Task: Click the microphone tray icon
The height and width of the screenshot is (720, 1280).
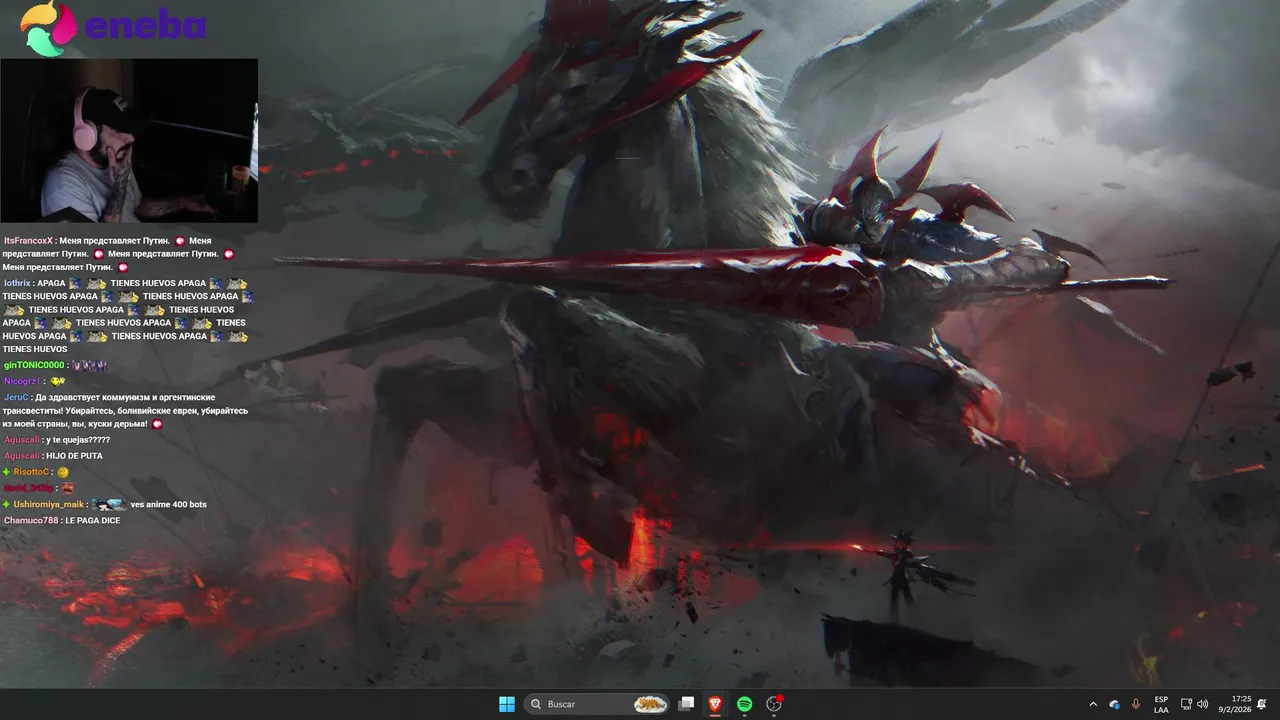Action: (x=1136, y=705)
